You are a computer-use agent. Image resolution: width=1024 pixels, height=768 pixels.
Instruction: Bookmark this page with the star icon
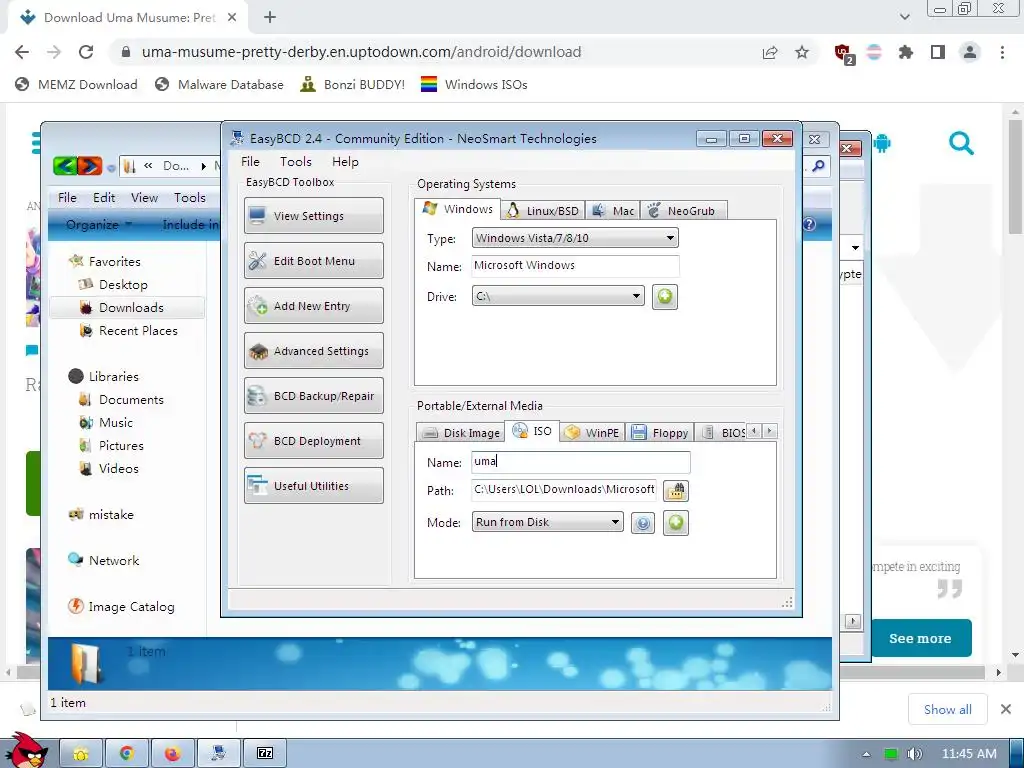tap(802, 52)
